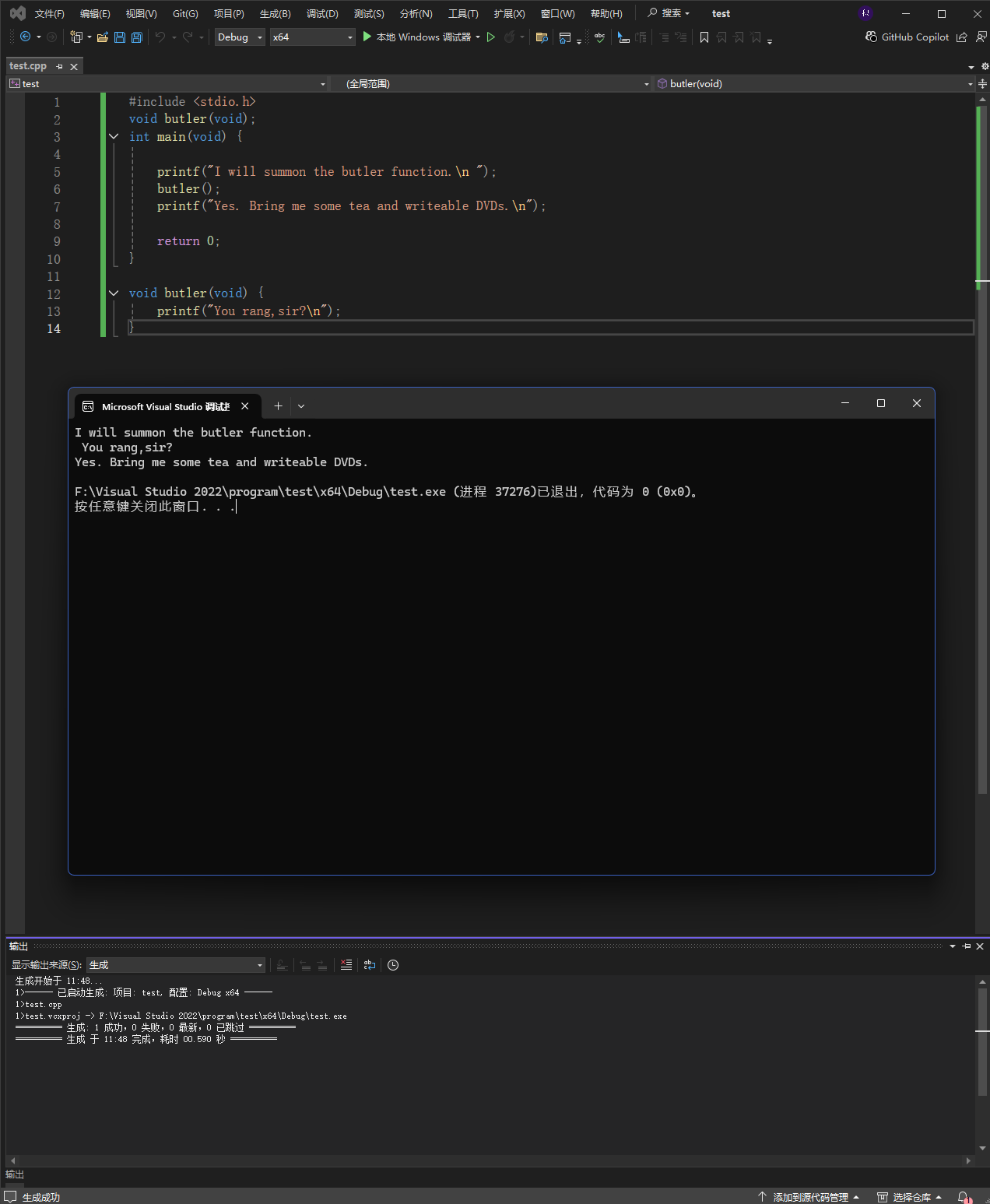Collapse the main function code block

pyautogui.click(x=114, y=136)
